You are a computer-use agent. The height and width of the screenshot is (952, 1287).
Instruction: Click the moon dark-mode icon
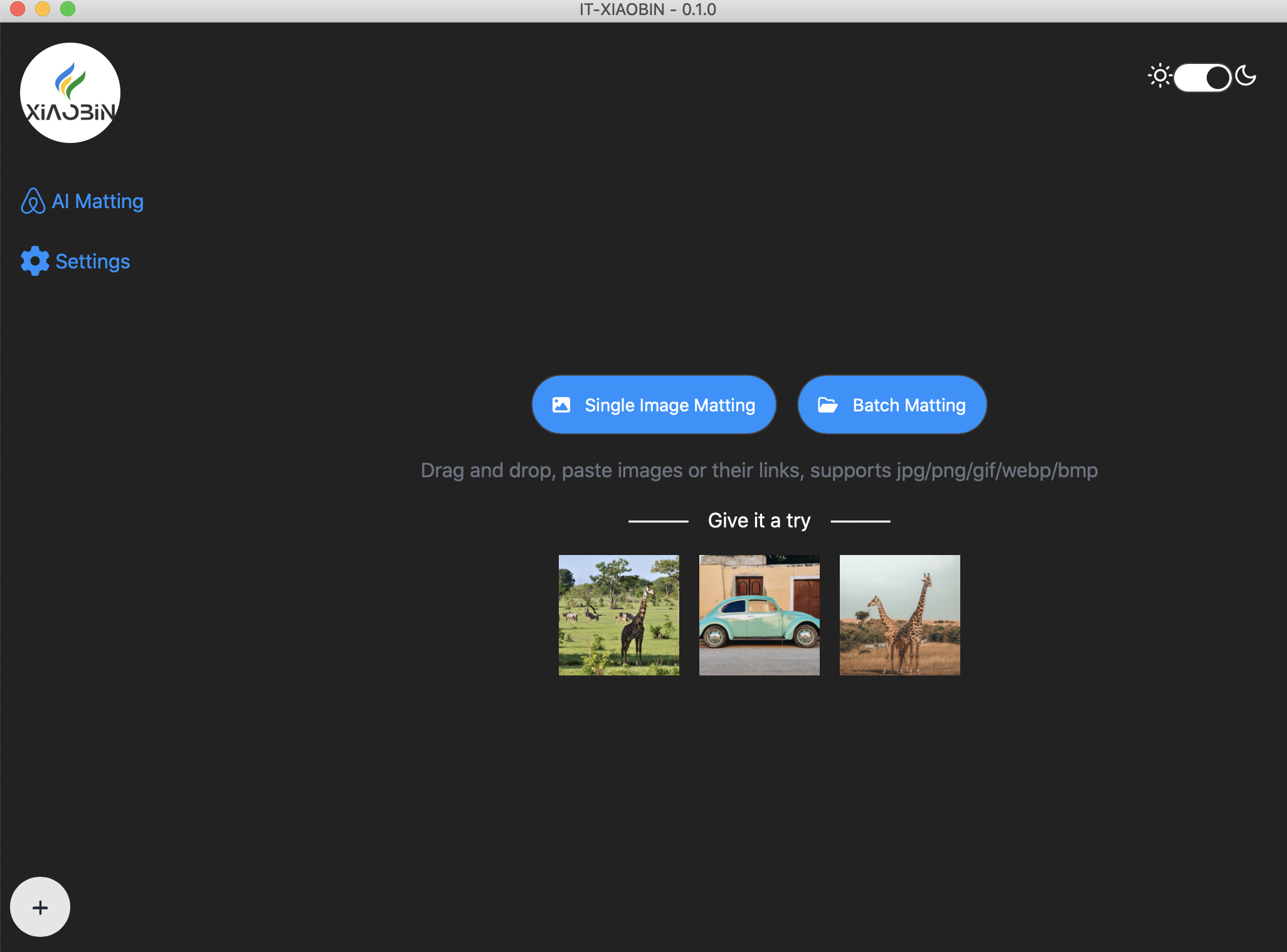coord(1246,77)
